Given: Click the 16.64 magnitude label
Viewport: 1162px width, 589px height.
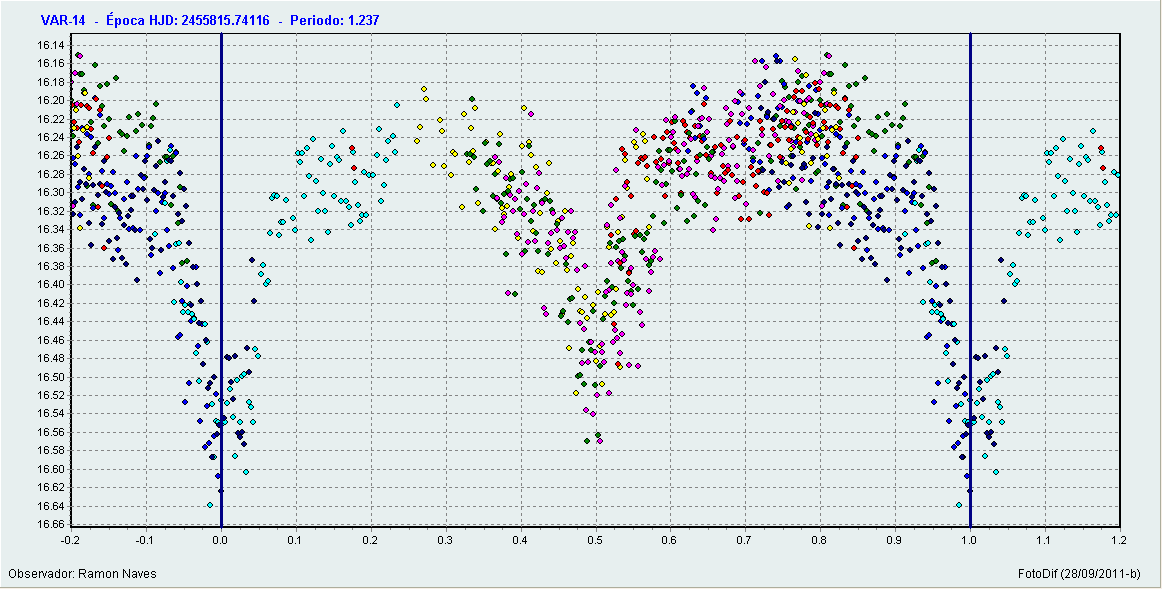Looking at the screenshot, I should (50, 506).
